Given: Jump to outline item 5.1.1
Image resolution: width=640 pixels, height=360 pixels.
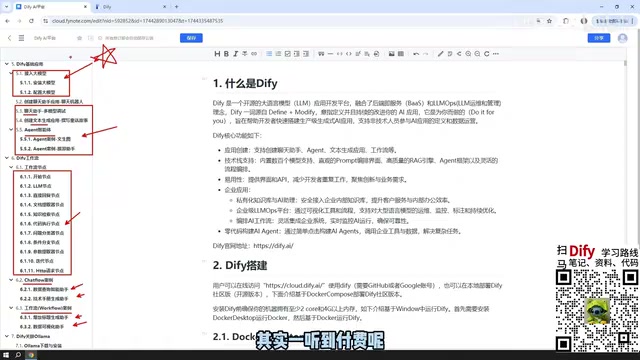Looking at the screenshot, I should [x=38, y=83].
